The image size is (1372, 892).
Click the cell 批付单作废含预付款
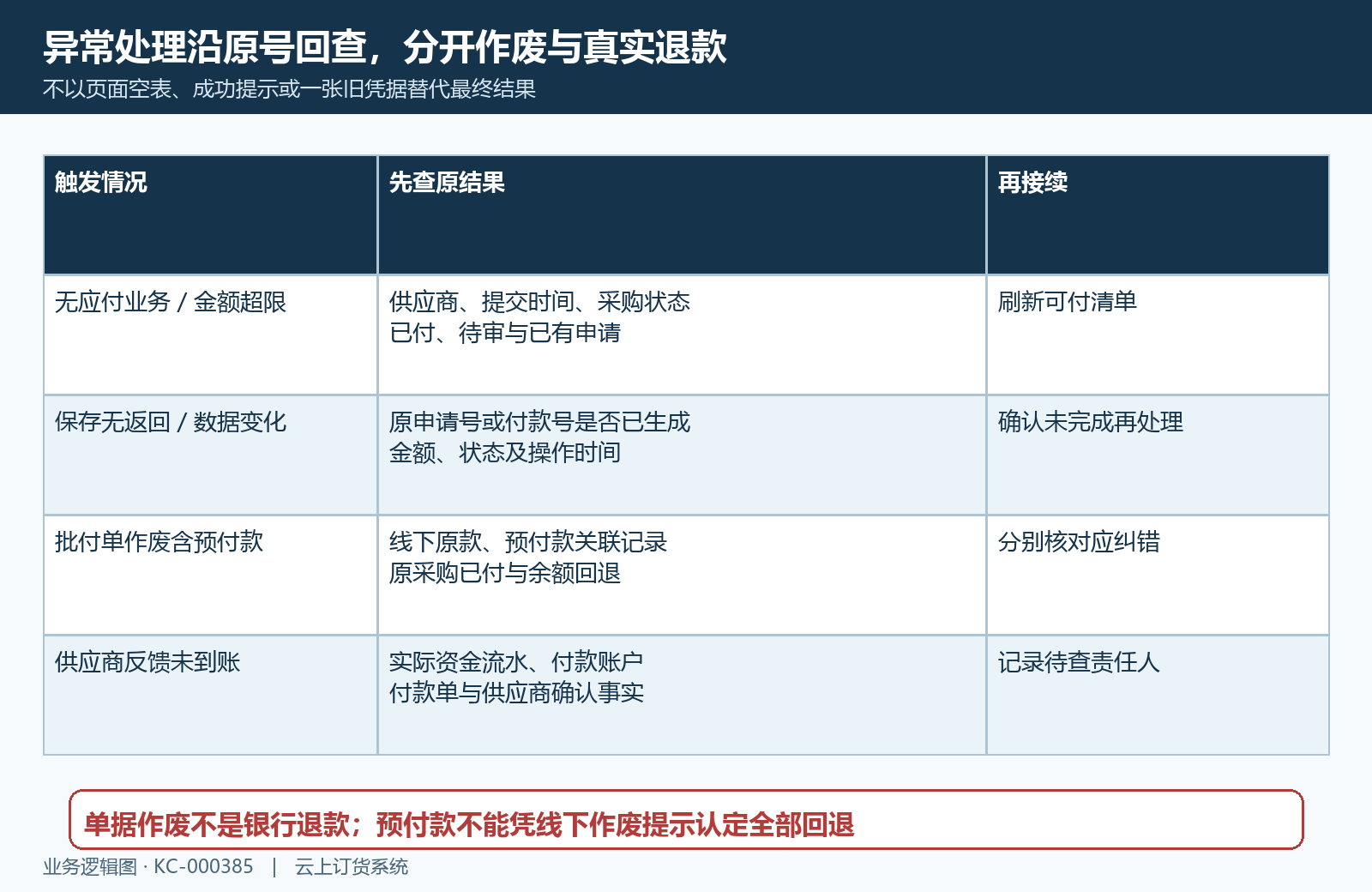click(210, 575)
